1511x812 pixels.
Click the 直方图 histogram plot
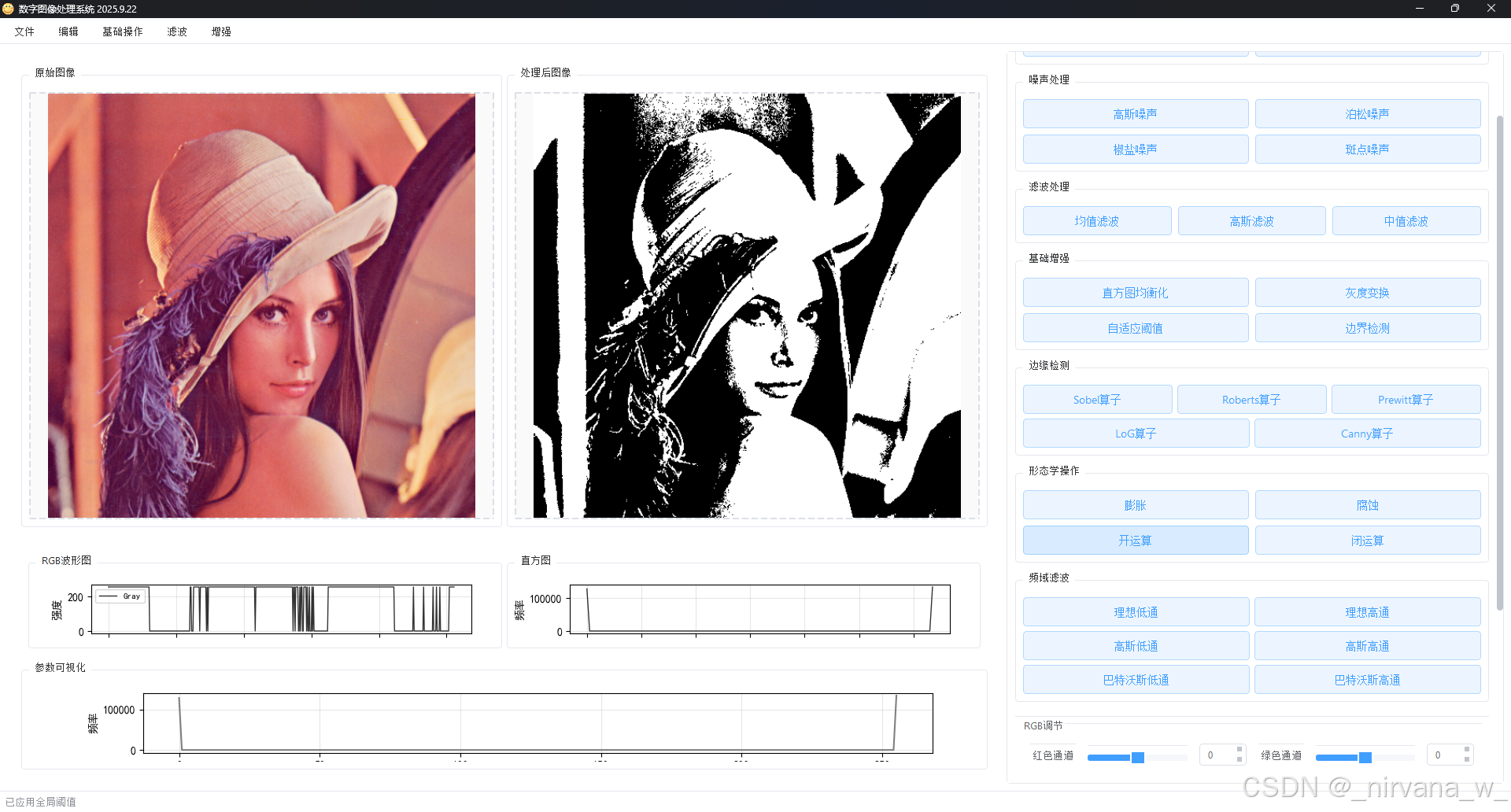pos(760,609)
